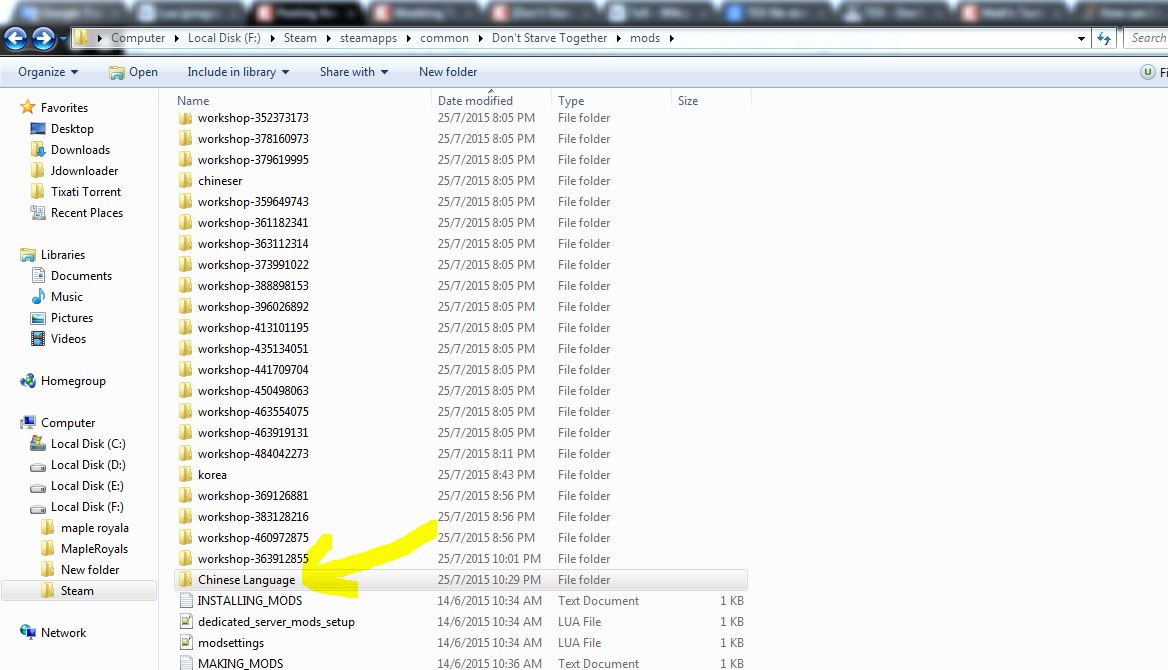The width and height of the screenshot is (1168, 670).
Task: Open address bar history dropdown arrow
Action: click(x=1082, y=38)
